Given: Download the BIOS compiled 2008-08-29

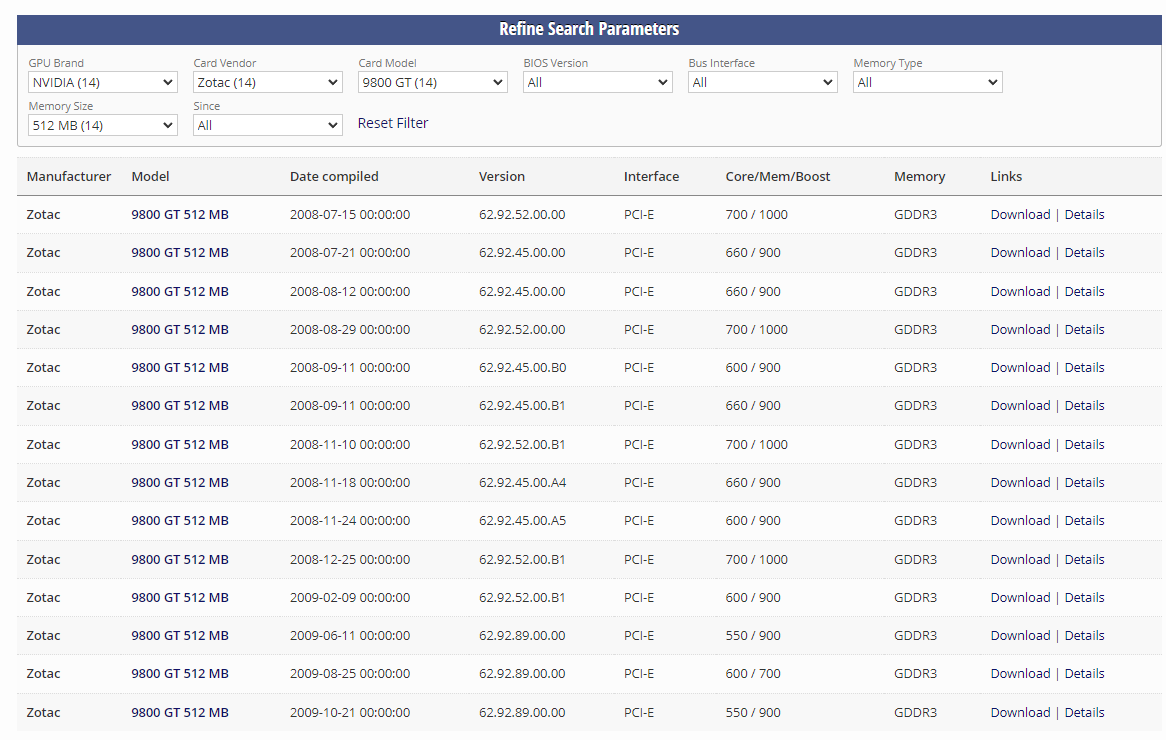Looking at the screenshot, I should click(x=1020, y=329).
